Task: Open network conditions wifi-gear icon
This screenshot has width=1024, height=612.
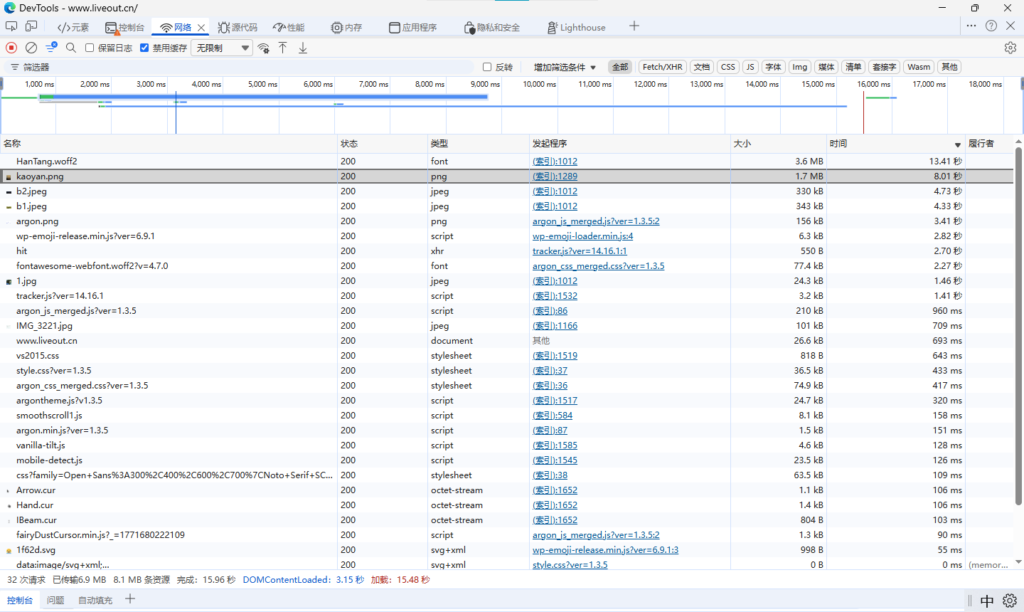Action: (x=263, y=47)
